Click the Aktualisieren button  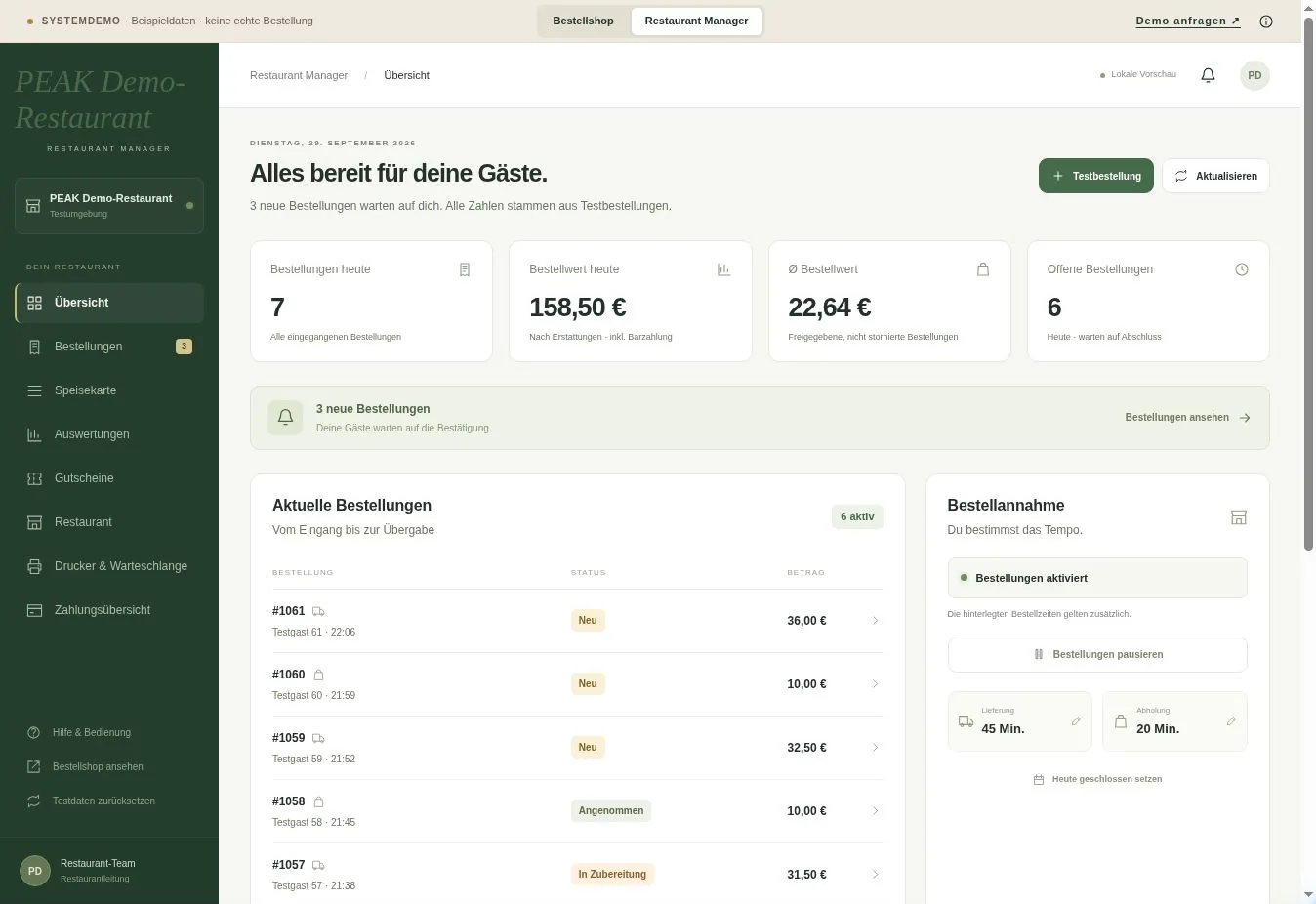point(1215,176)
